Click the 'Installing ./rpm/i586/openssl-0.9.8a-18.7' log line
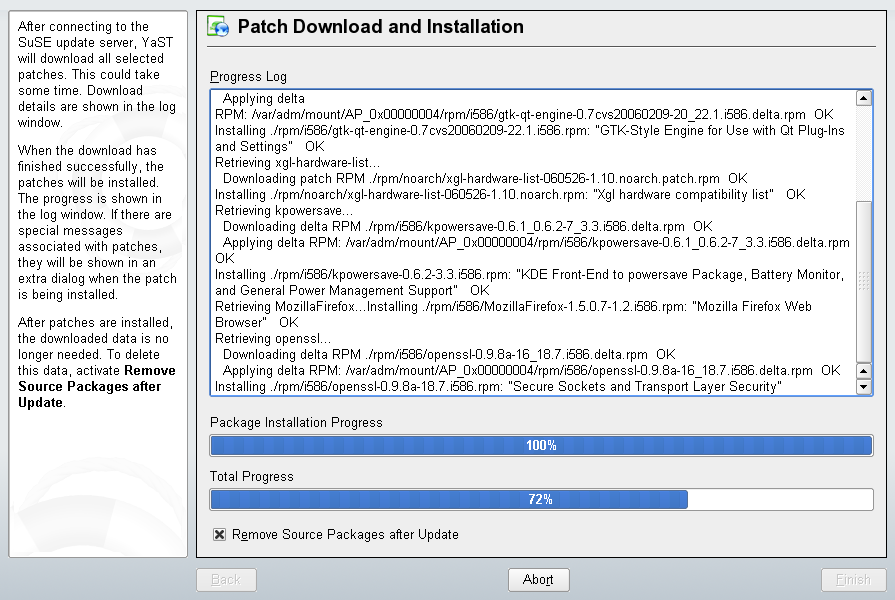The image size is (895, 600). (x=498, y=386)
